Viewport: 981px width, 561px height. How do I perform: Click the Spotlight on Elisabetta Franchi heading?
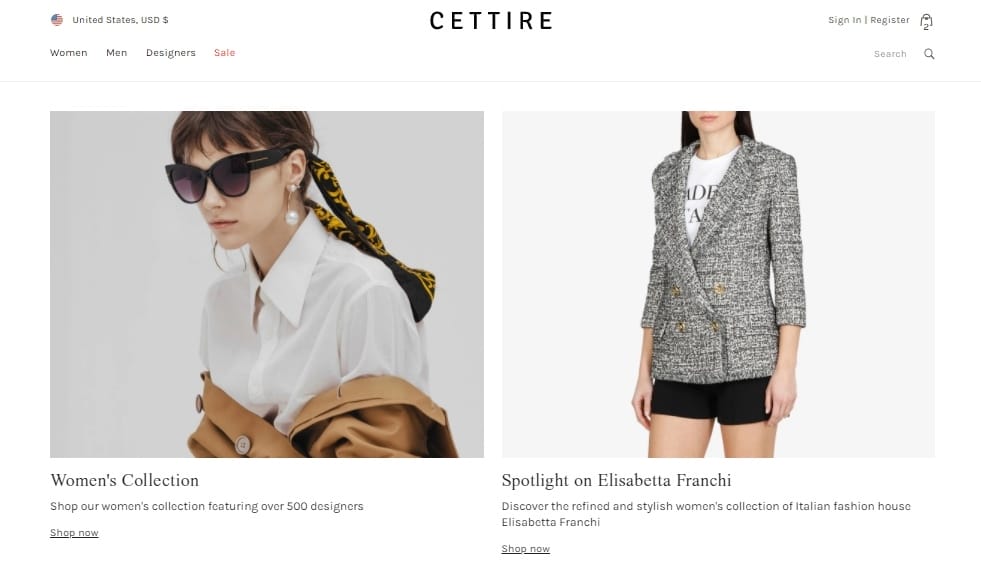pos(616,480)
